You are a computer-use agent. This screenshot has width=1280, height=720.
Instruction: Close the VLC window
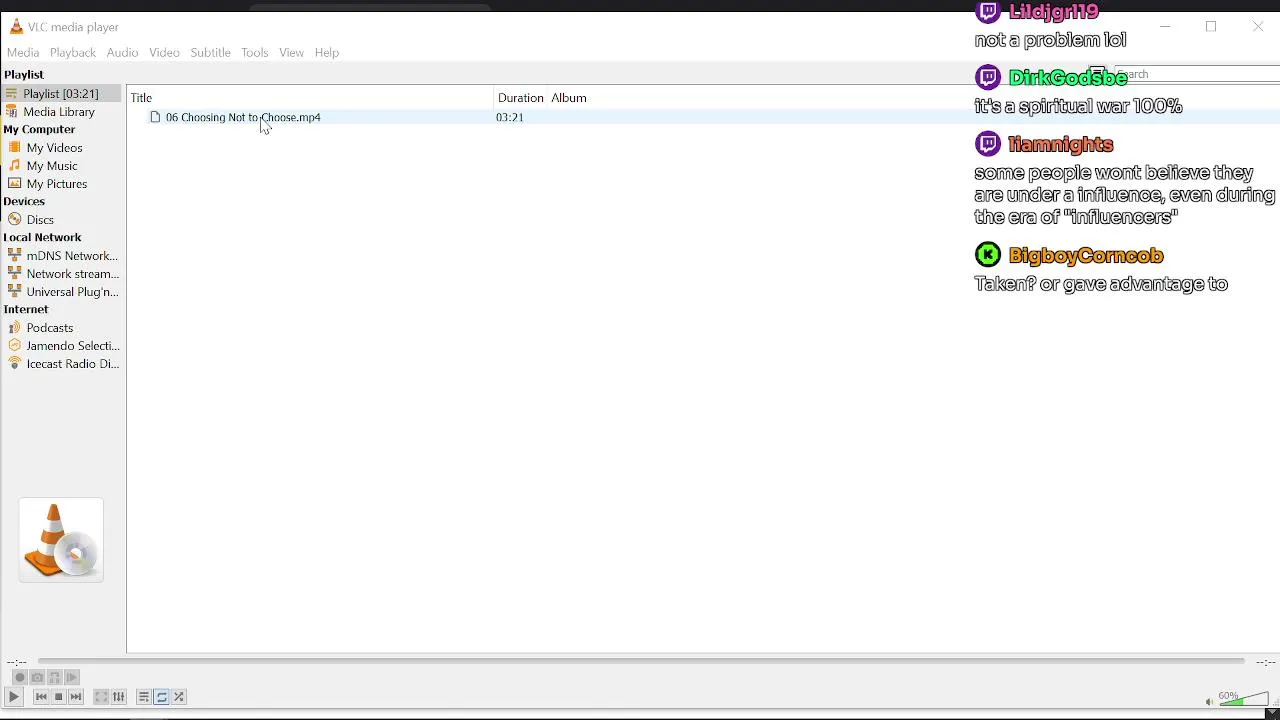(1258, 27)
